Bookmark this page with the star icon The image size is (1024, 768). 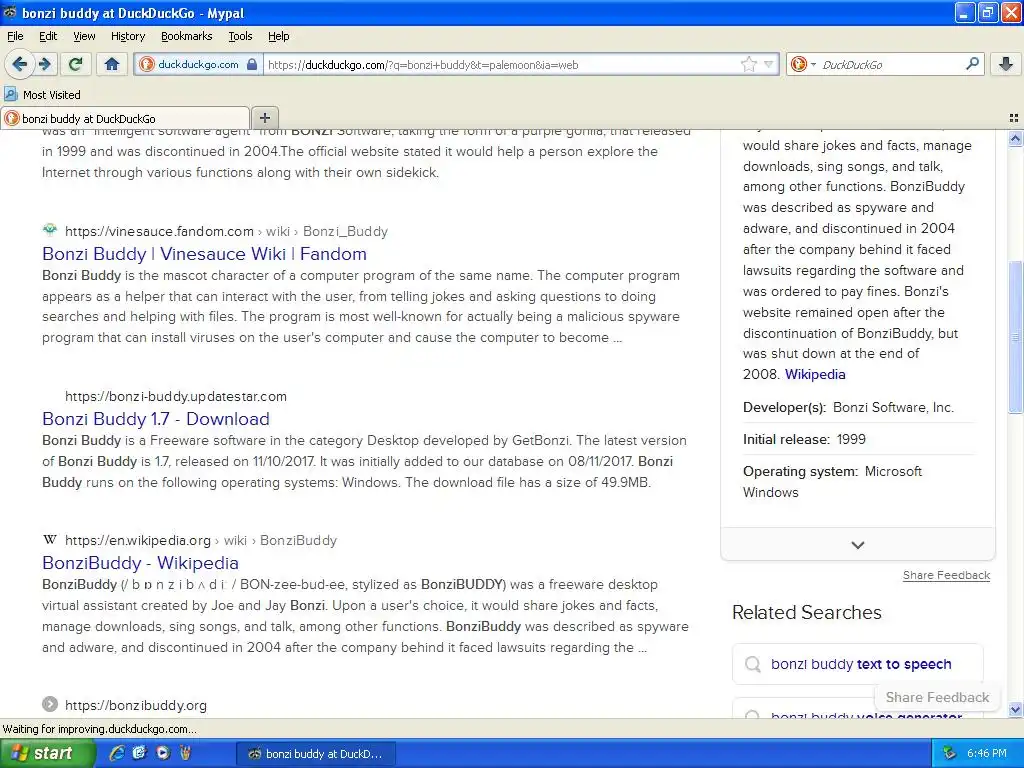(748, 64)
